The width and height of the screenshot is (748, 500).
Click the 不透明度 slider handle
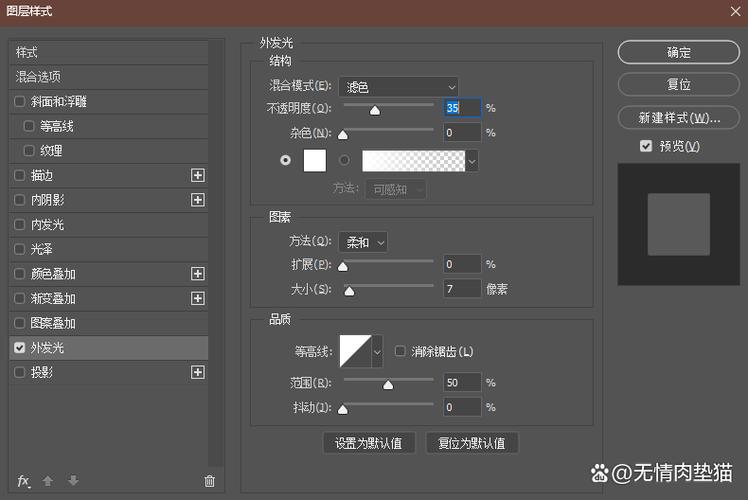click(x=375, y=111)
